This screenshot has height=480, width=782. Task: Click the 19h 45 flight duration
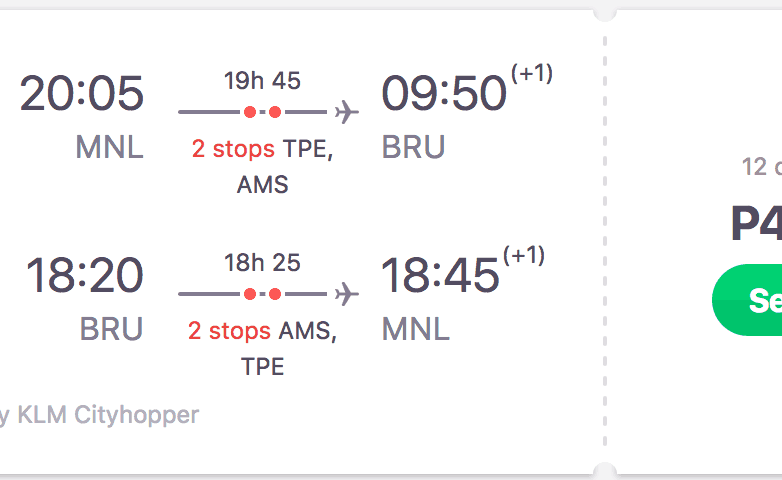tap(262, 81)
